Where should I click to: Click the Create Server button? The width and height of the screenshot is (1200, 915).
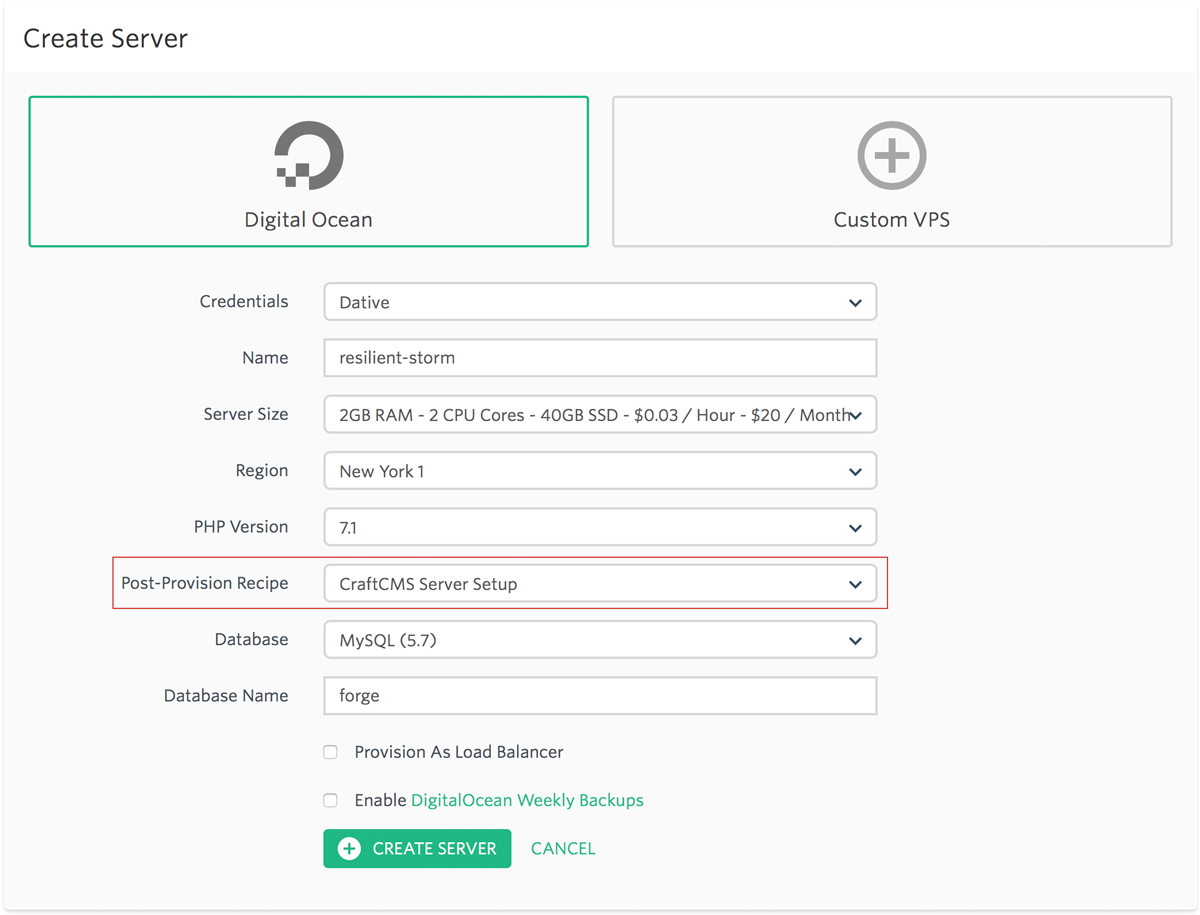click(417, 848)
